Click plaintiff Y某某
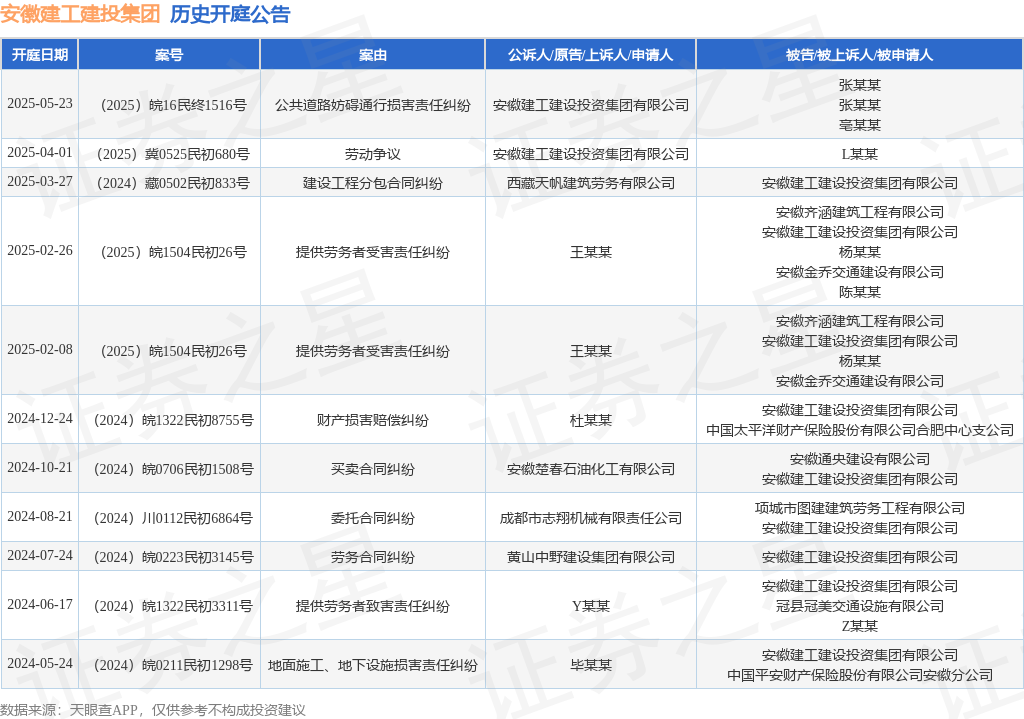 [x=590, y=606]
